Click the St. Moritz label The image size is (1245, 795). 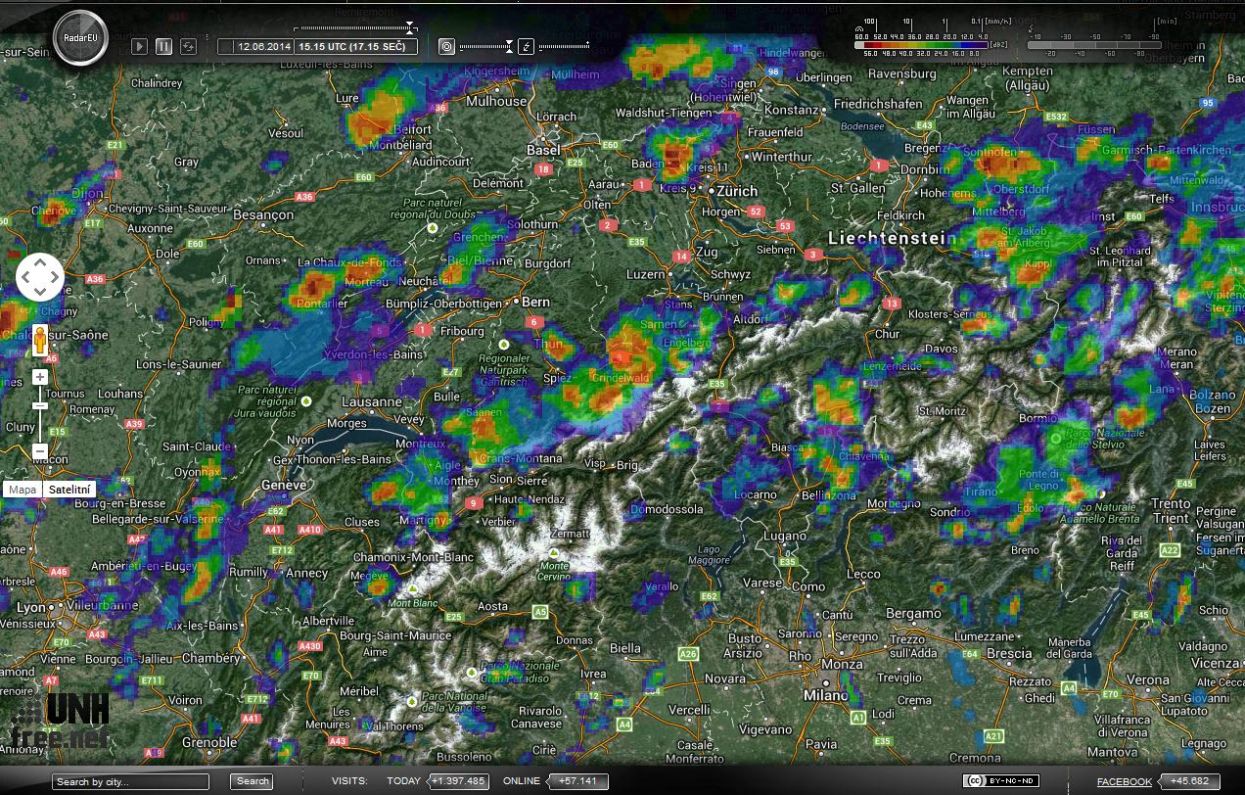[x=942, y=410]
